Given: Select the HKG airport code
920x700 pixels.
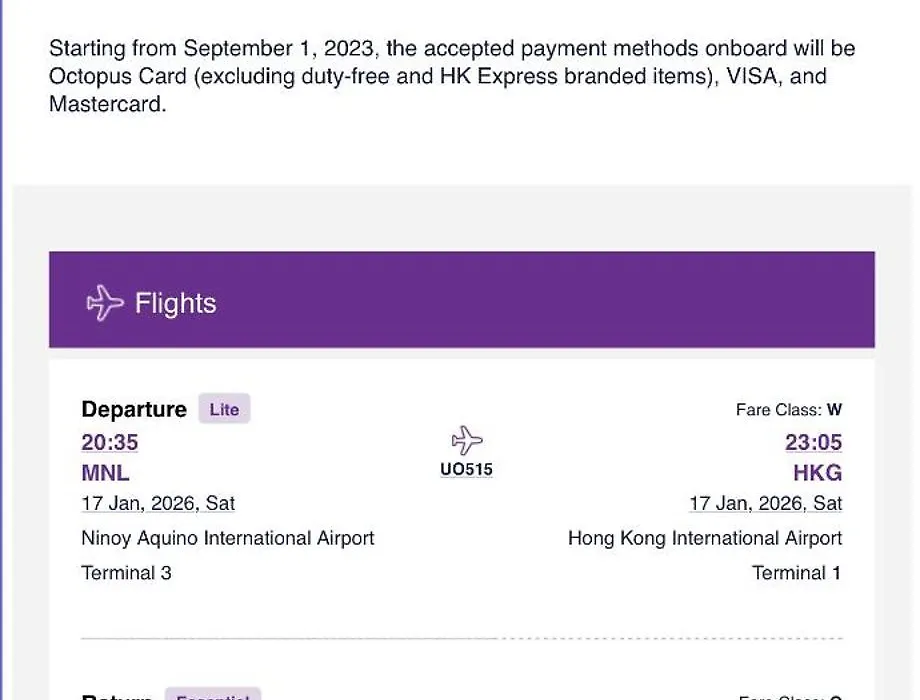Looking at the screenshot, I should coord(817,472).
